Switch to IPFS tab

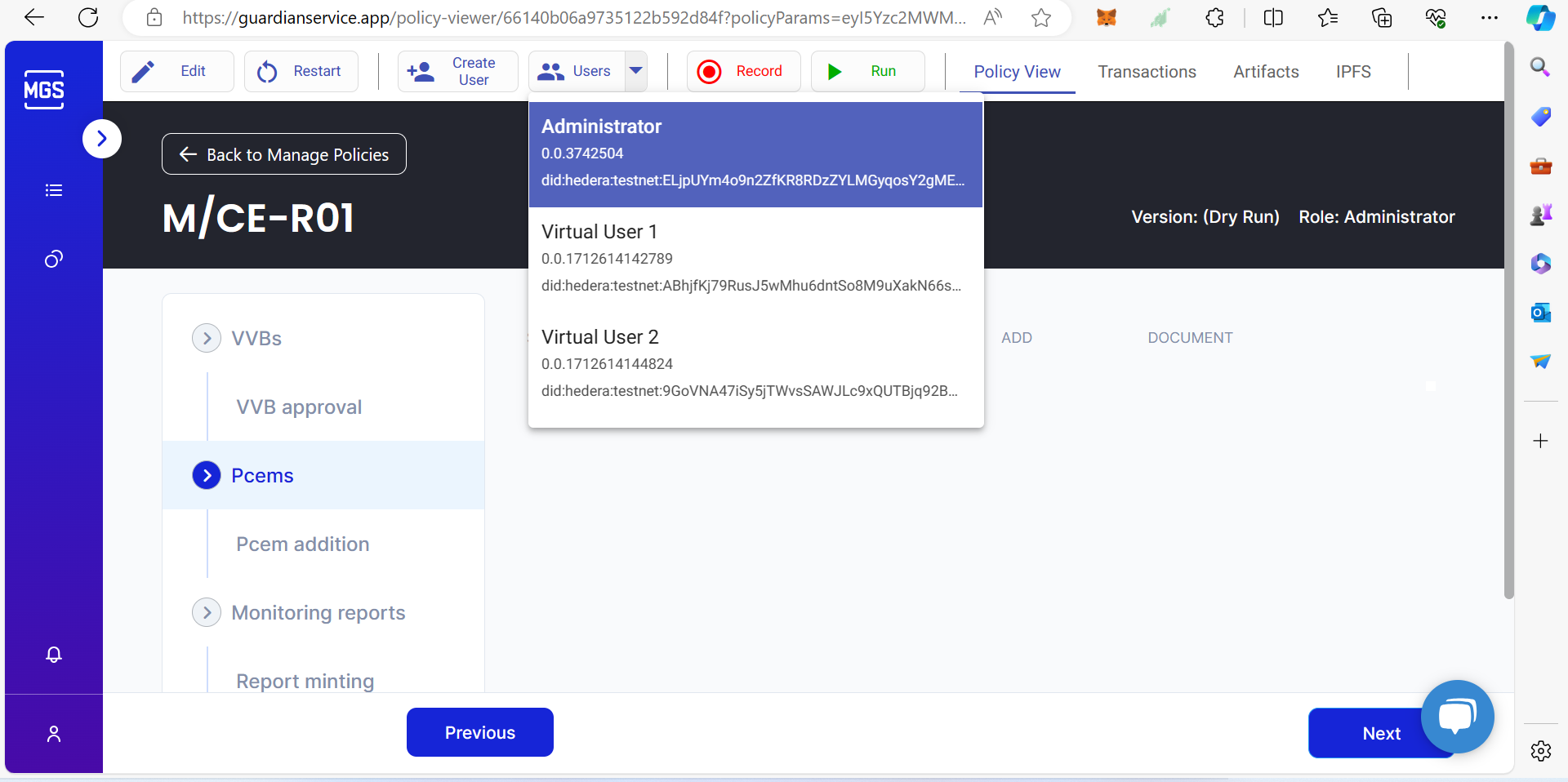point(1353,72)
